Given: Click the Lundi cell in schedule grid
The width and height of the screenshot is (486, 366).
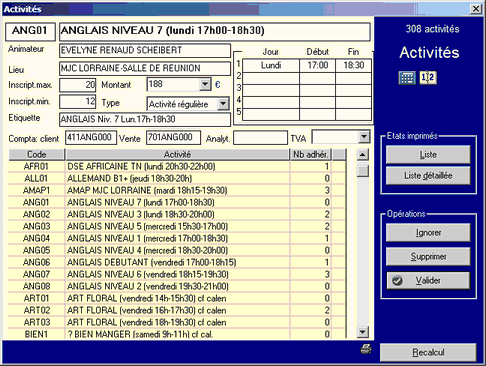Looking at the screenshot, I should [271, 65].
